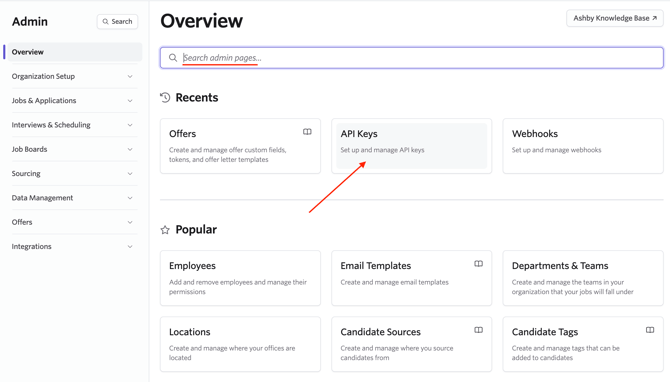Open Data Management sidebar item
This screenshot has height=382, width=670.
coord(74,198)
